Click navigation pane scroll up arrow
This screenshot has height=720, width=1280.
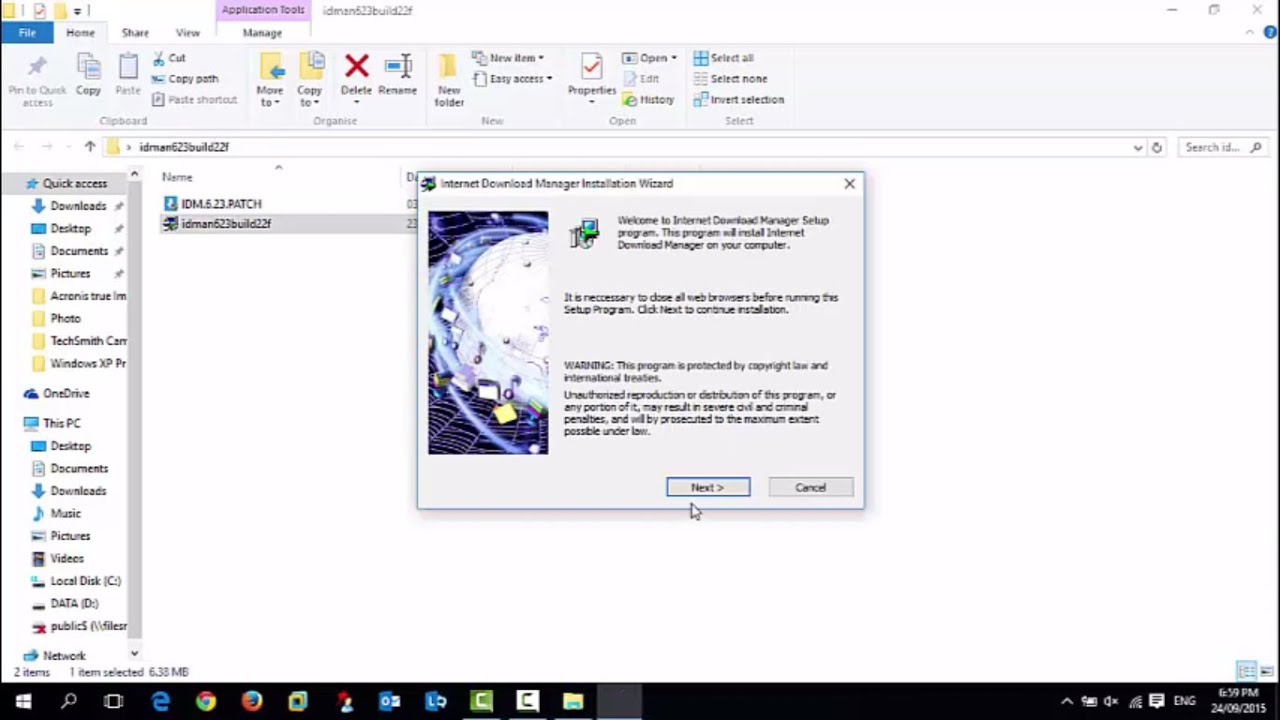pyautogui.click(x=134, y=176)
